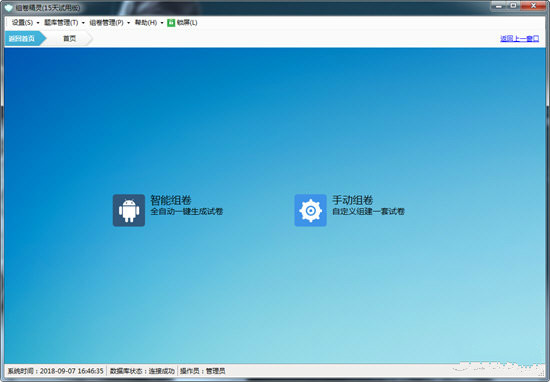Minimize the 组卷精灵 window
Screen dimensions: 550x382
point(499,6)
